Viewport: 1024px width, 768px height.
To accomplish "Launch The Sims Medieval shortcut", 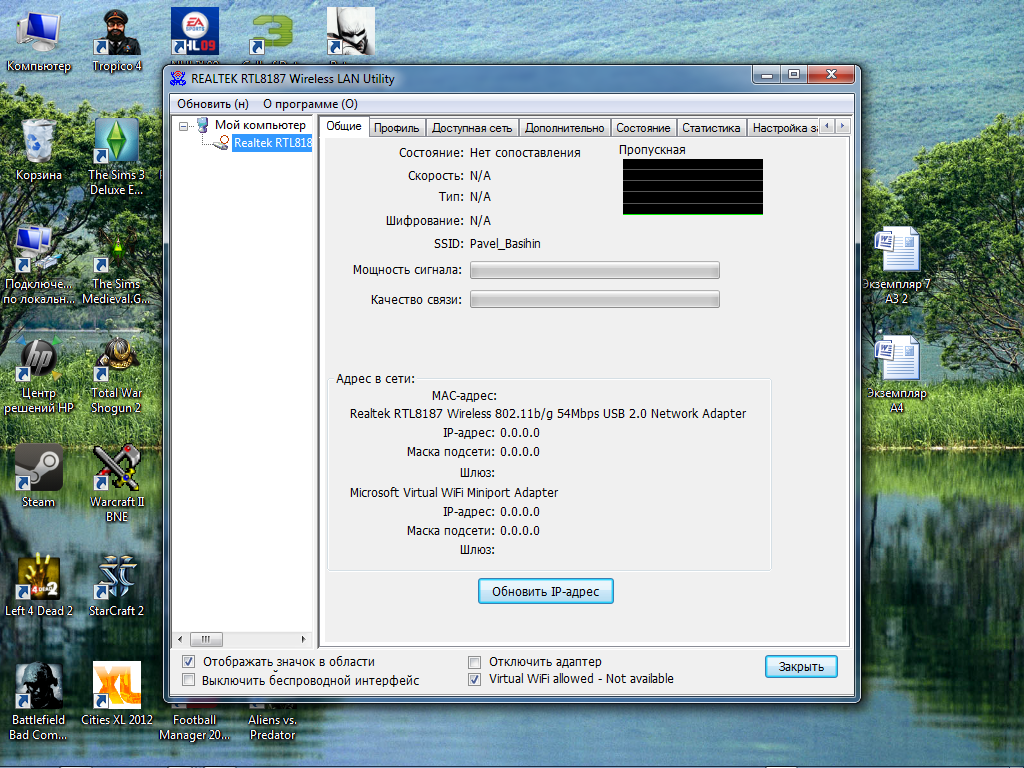I will (117, 266).
